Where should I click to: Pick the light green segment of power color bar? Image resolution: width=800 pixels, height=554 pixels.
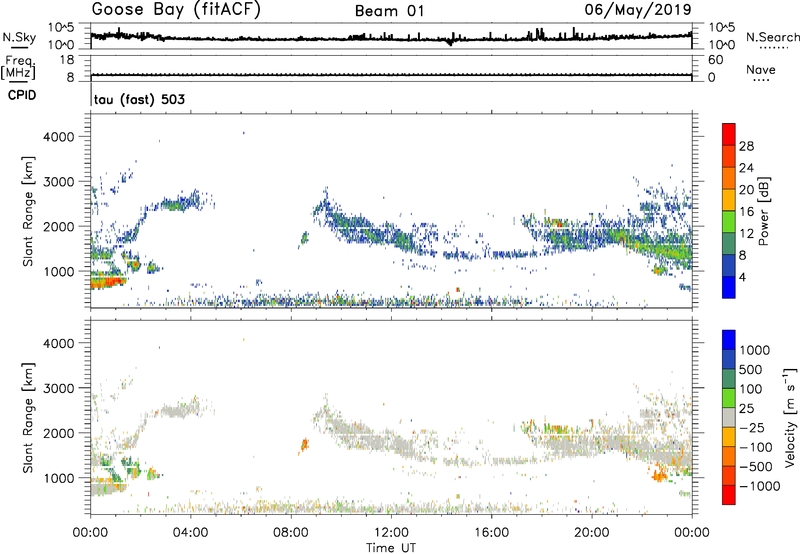(x=729, y=222)
